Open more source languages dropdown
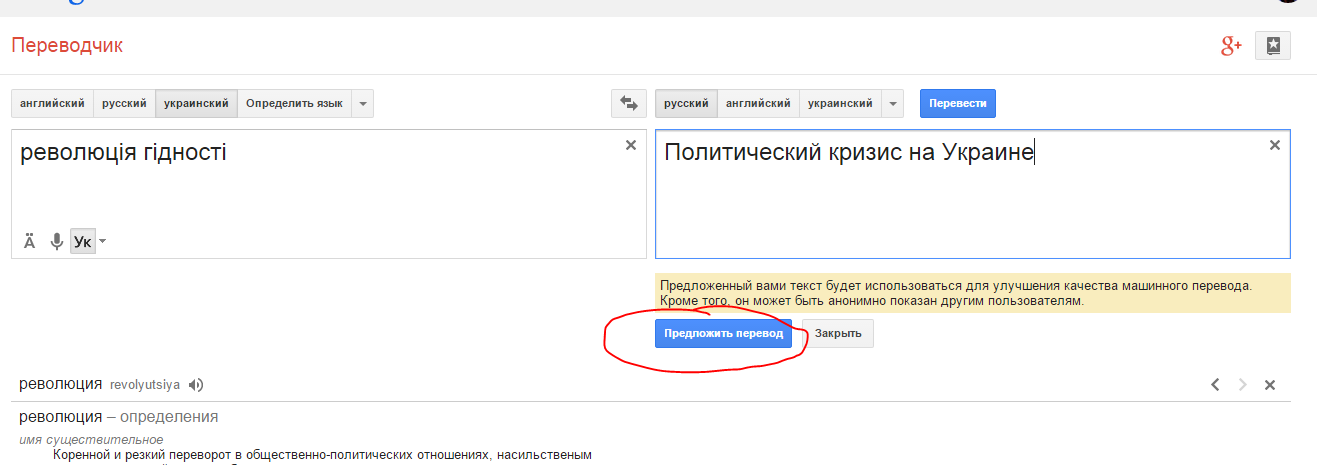 363,103
